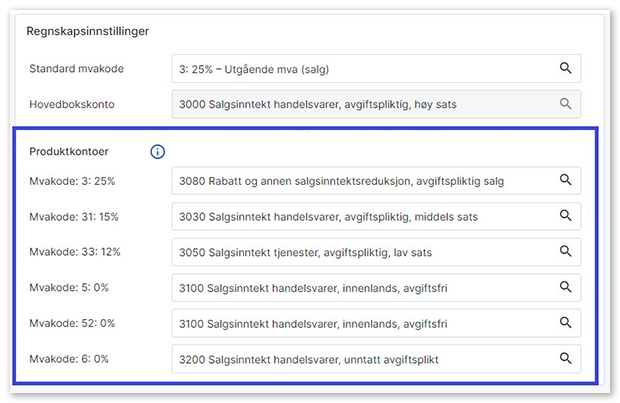
Task: Click search icon in Standard mvakode field
Action: 565,68
